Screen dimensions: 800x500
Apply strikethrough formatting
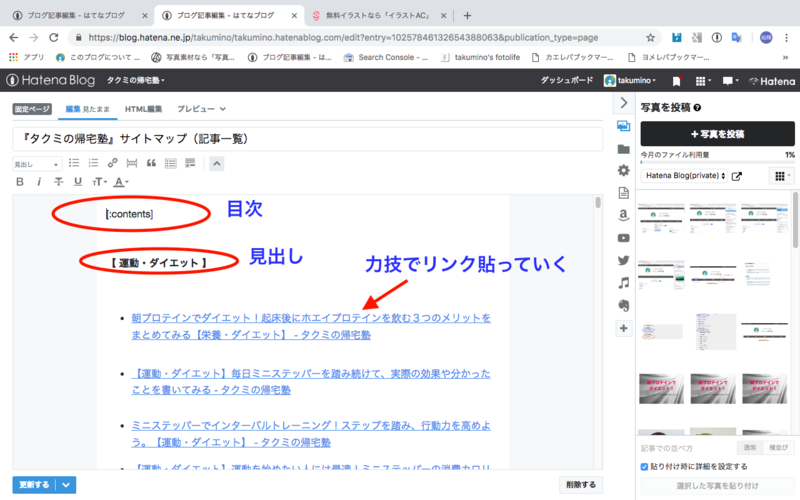click(x=59, y=182)
